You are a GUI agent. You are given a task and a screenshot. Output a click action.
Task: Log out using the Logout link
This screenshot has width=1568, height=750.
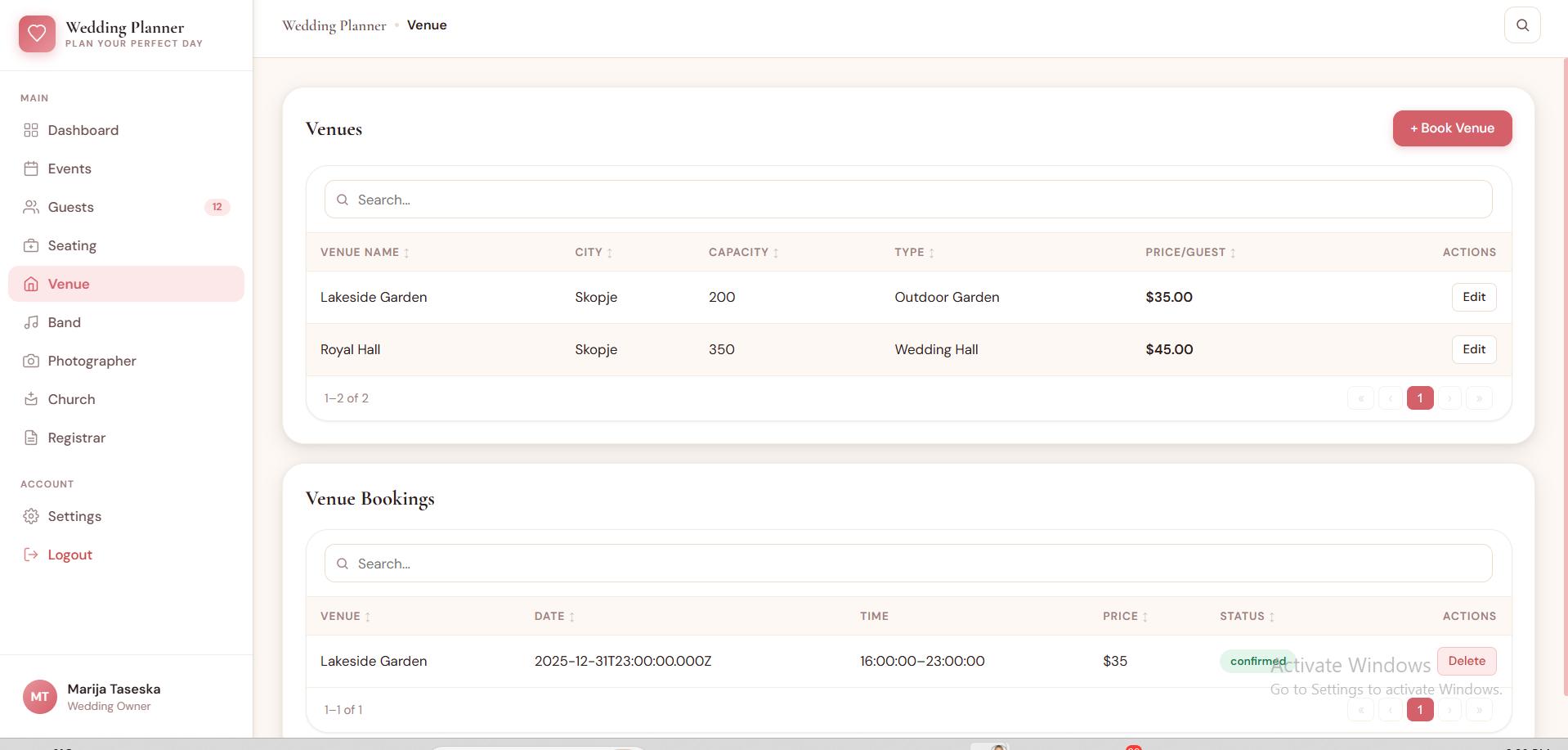69,555
